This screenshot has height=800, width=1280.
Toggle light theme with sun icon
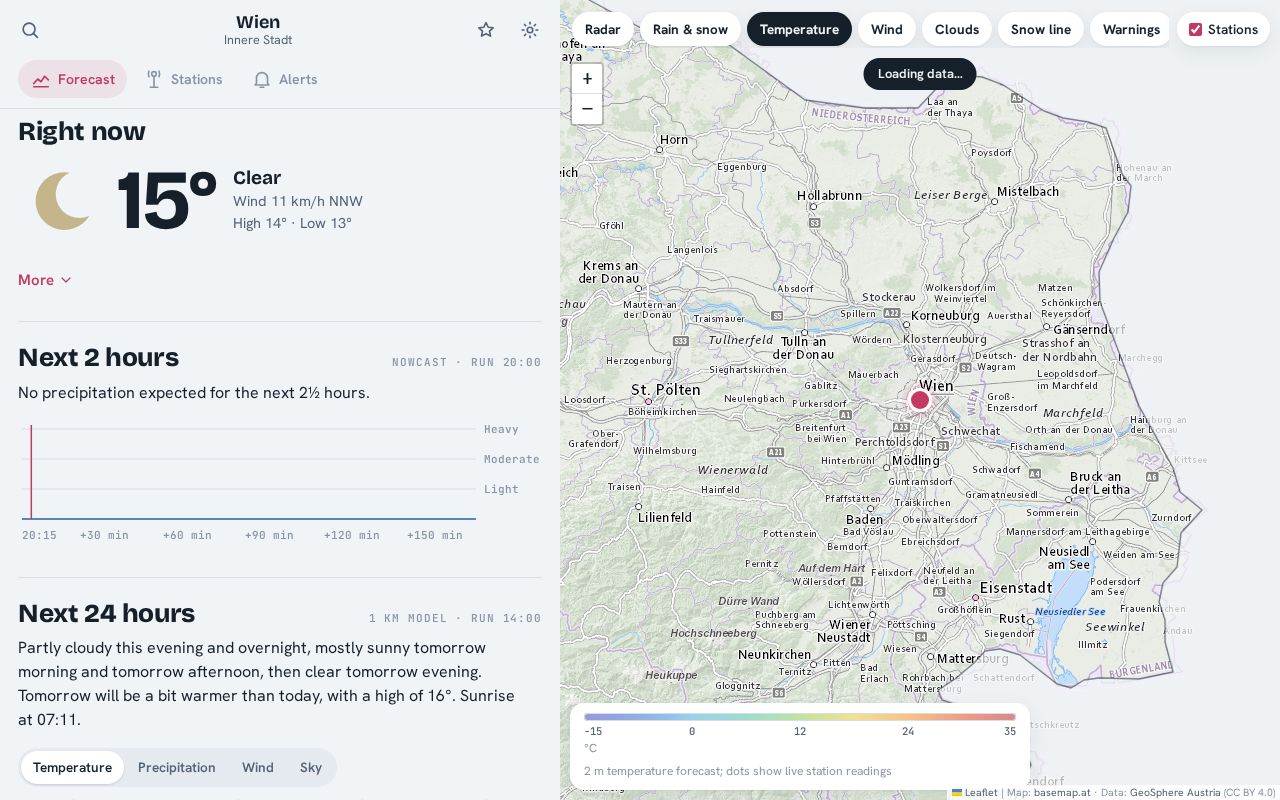[530, 30]
